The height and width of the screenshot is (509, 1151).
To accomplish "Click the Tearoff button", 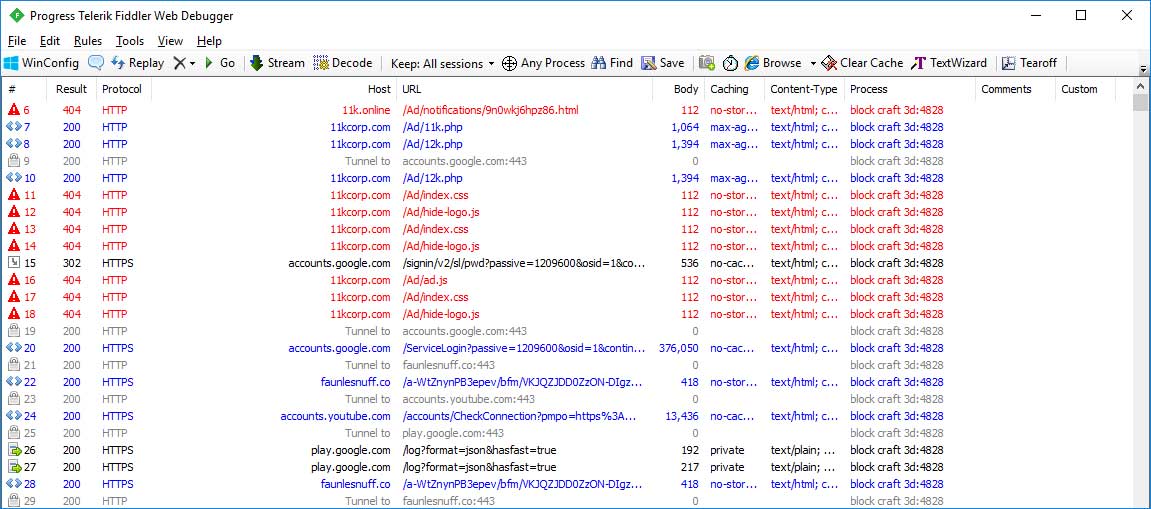I will pyautogui.click(x=1029, y=63).
